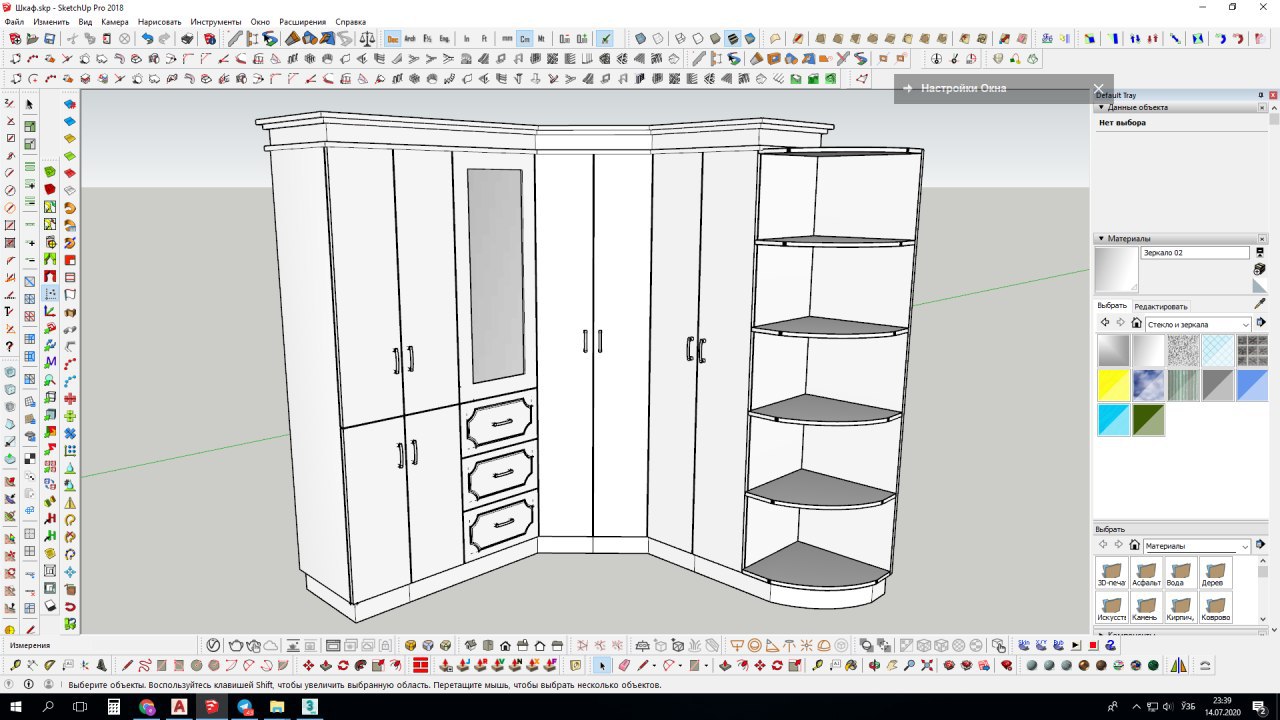
Task: Click the material name field 'Зеркало 02'
Action: 1194,253
